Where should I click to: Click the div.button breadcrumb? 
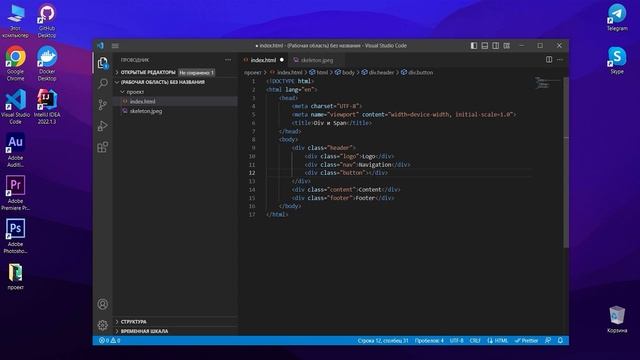tap(417, 72)
